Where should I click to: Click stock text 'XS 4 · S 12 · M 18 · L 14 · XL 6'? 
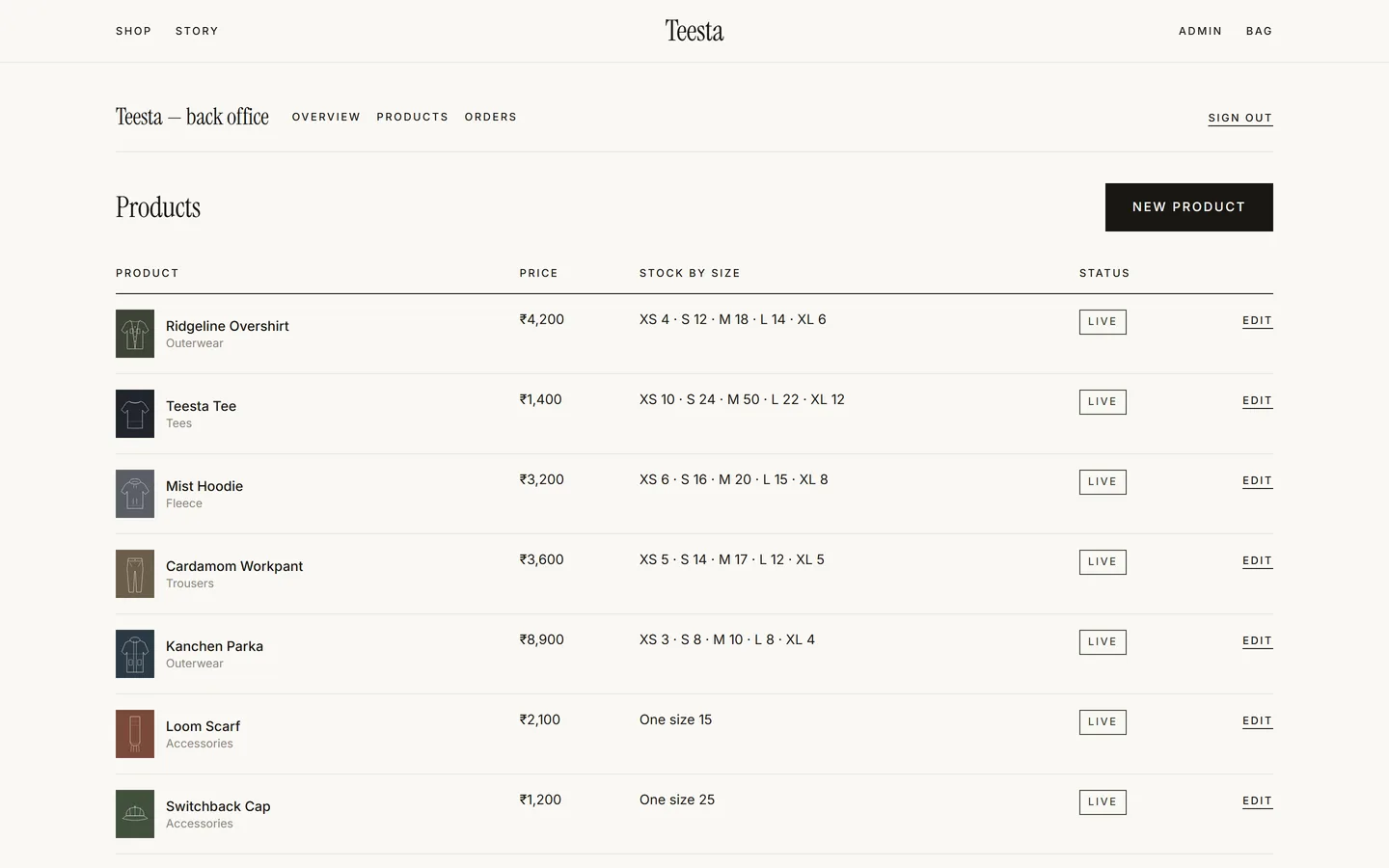pyautogui.click(x=733, y=319)
